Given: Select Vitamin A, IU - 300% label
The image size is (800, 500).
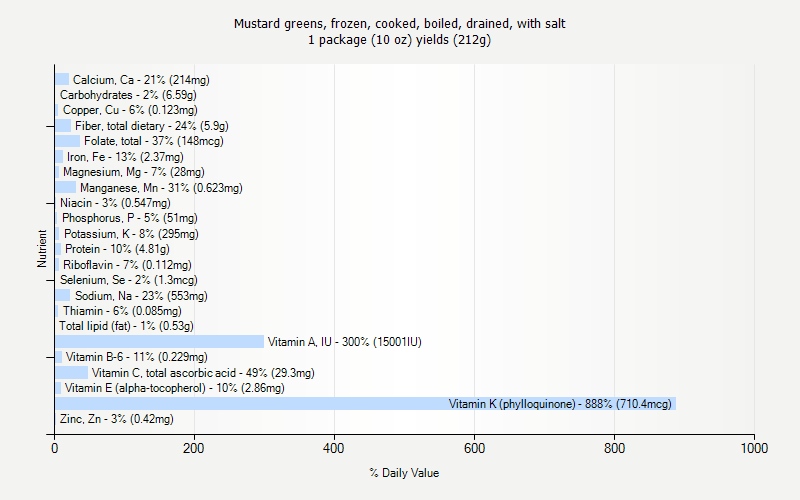Looking at the screenshot, I should pos(344,342).
